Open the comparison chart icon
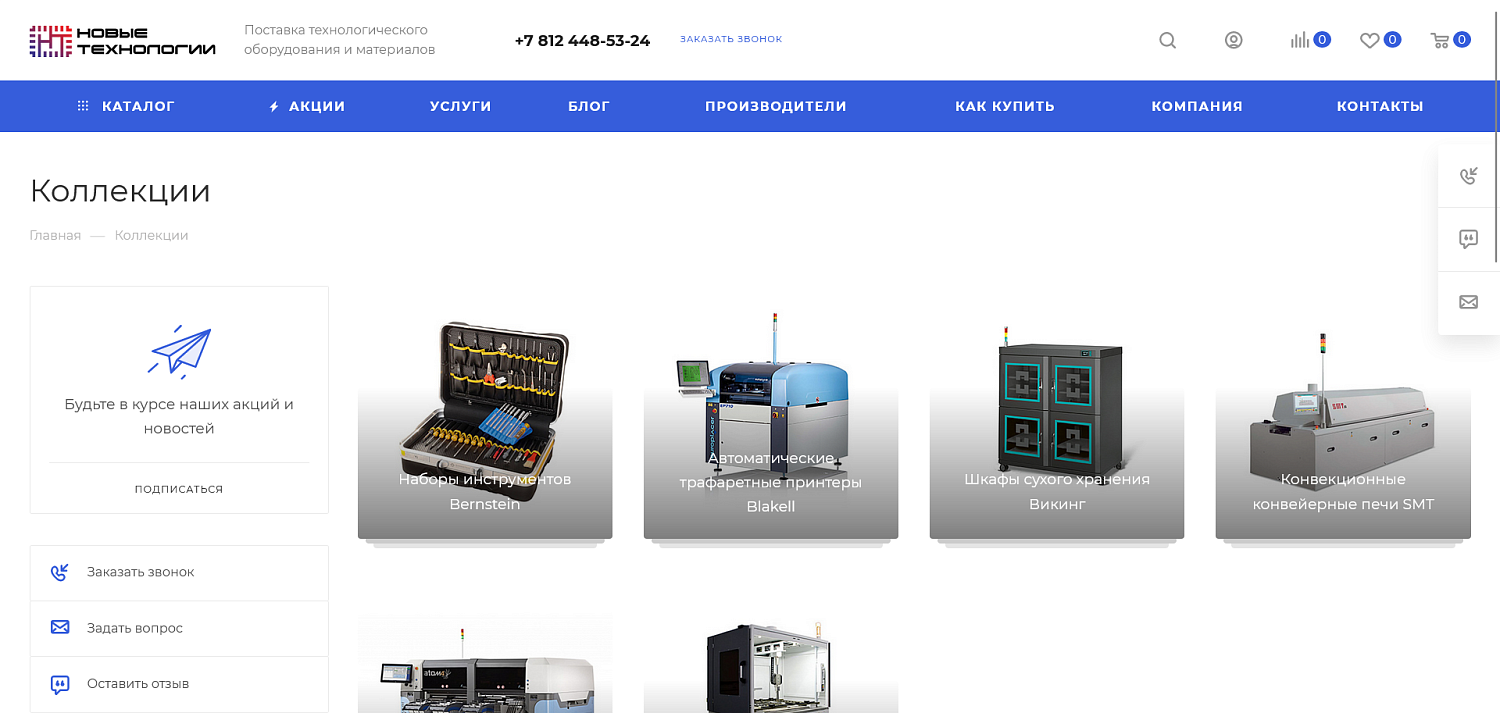The image size is (1500, 713). (1299, 40)
